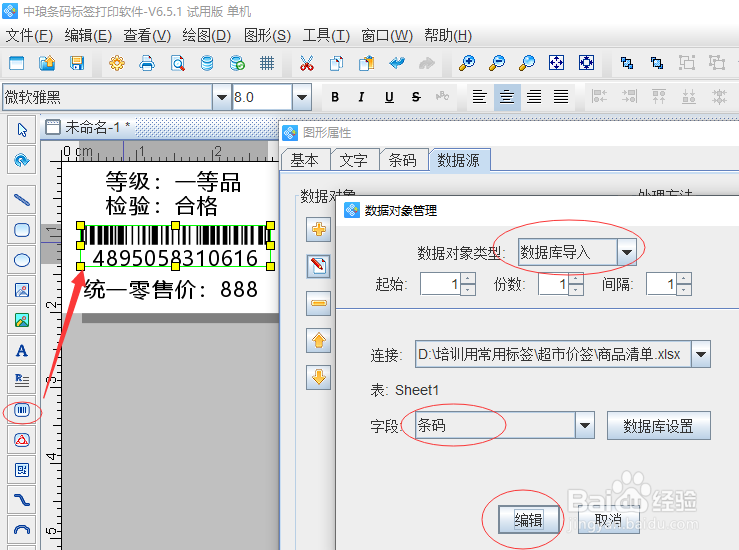Click the Zoom in magnifier icon

(x=467, y=63)
